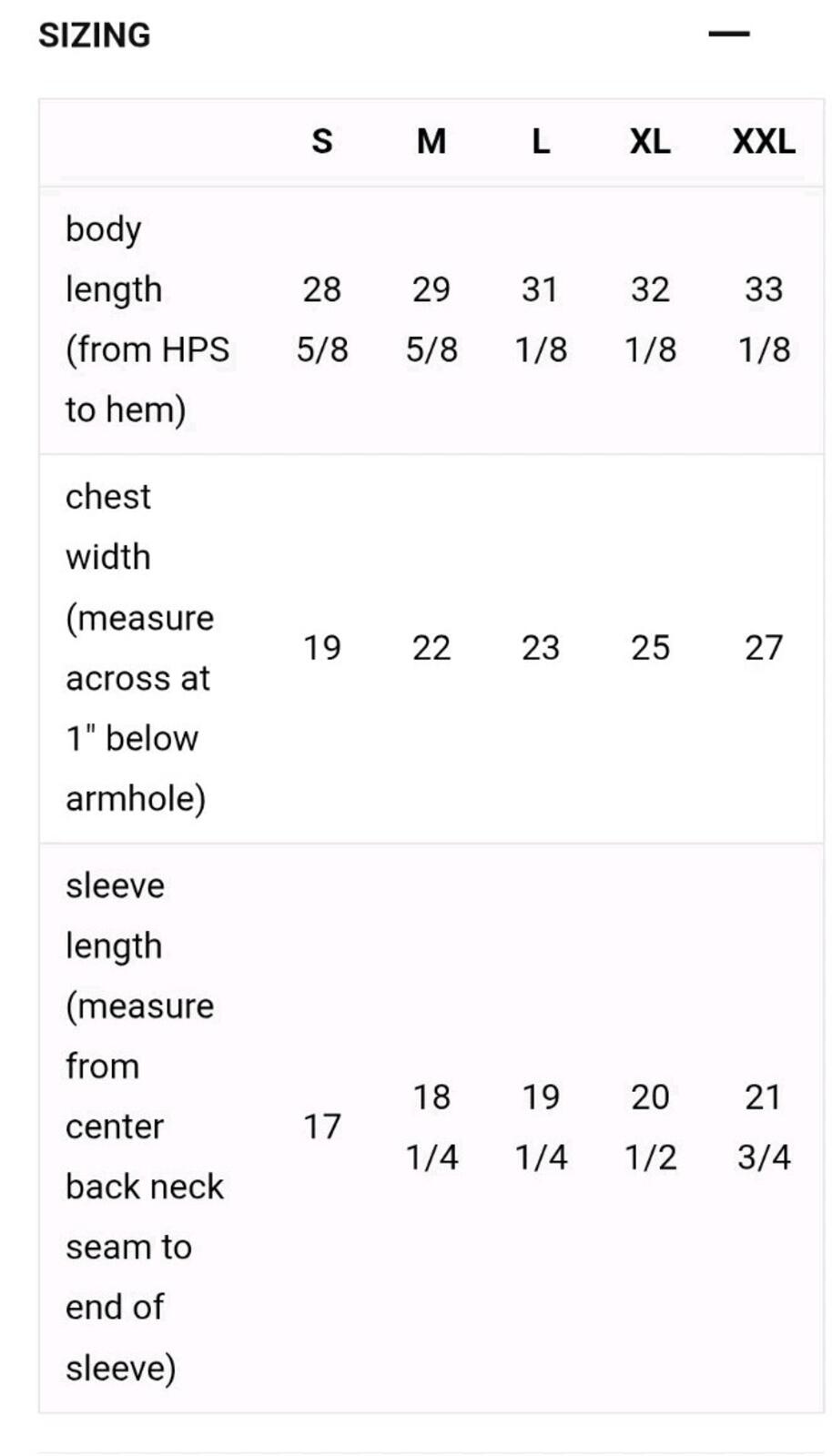Click chest width value 19
Screen dimensions: 832x1456
click(x=322, y=648)
